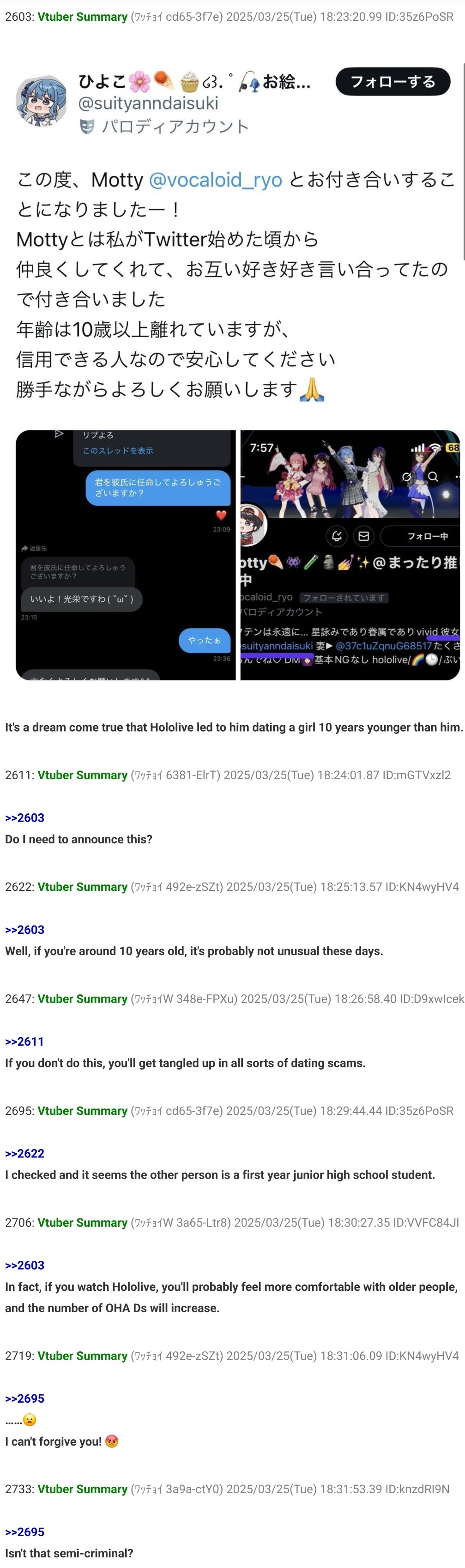Open the @37c1uZqnuG68517 link in Motty's bio
The width and height of the screenshot is (465, 1568).
pos(383,646)
